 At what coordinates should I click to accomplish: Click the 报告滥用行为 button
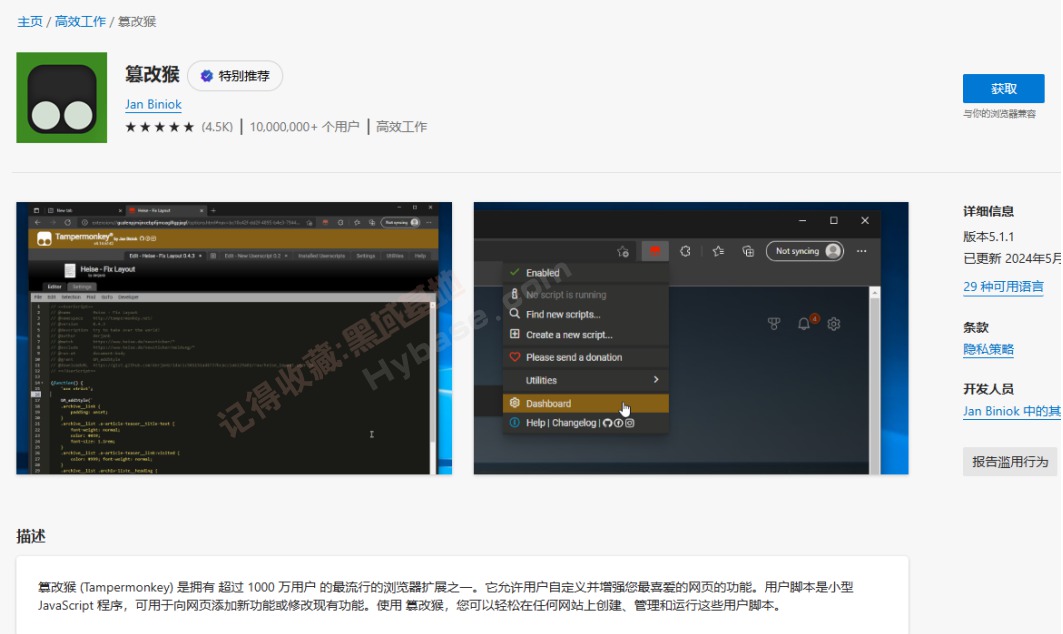(1010, 462)
